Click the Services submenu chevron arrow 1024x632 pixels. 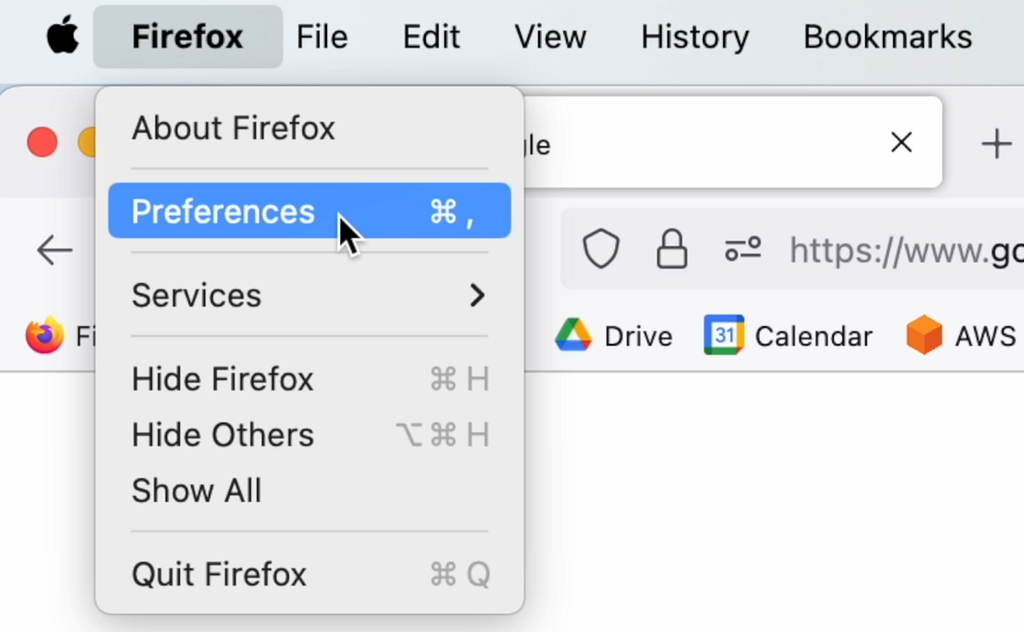coord(477,295)
